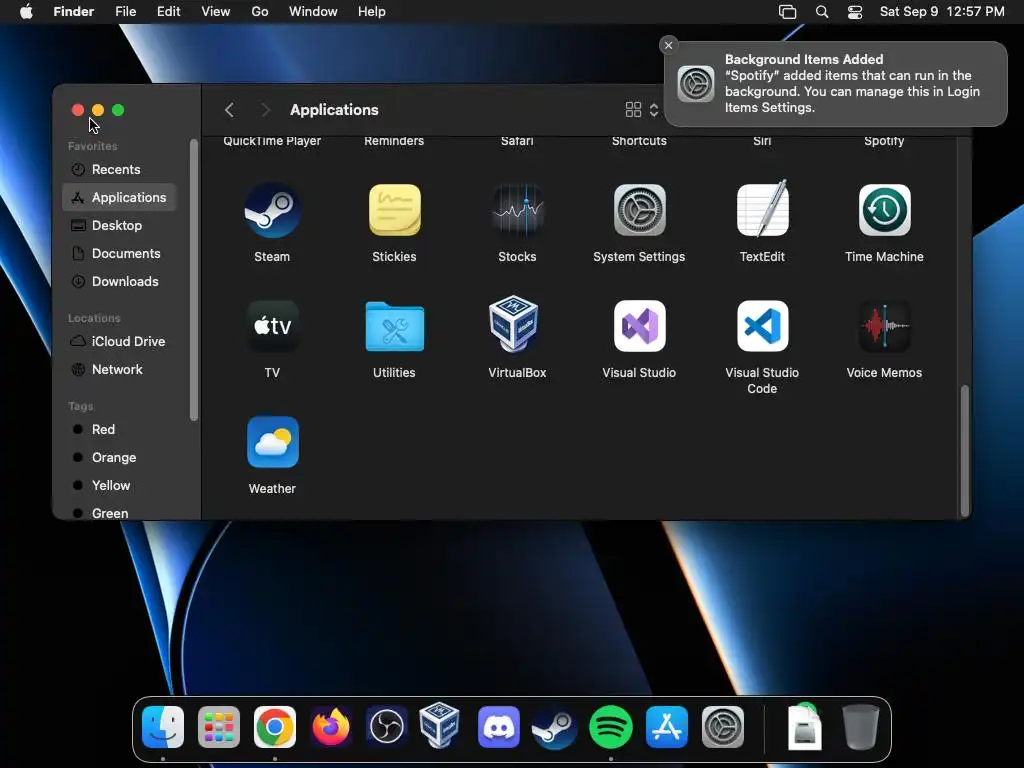Open the Finder menu
1024x768 pixels.
coord(74,12)
